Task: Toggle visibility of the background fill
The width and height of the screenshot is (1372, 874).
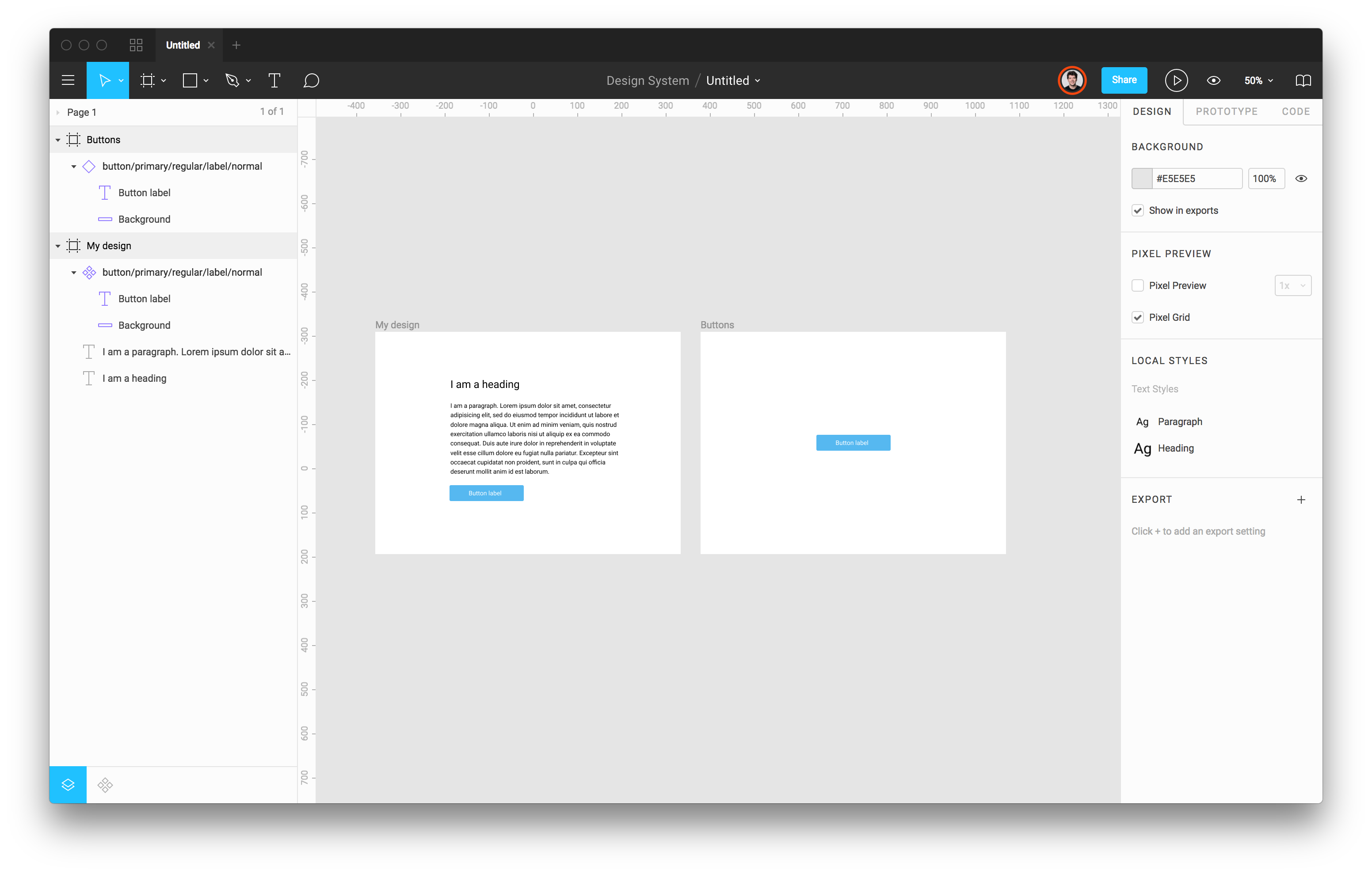Action: click(1301, 179)
